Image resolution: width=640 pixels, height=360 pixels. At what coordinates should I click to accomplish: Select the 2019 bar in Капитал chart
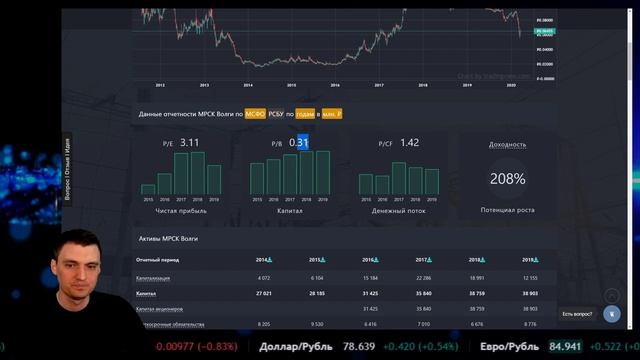pos(323,173)
